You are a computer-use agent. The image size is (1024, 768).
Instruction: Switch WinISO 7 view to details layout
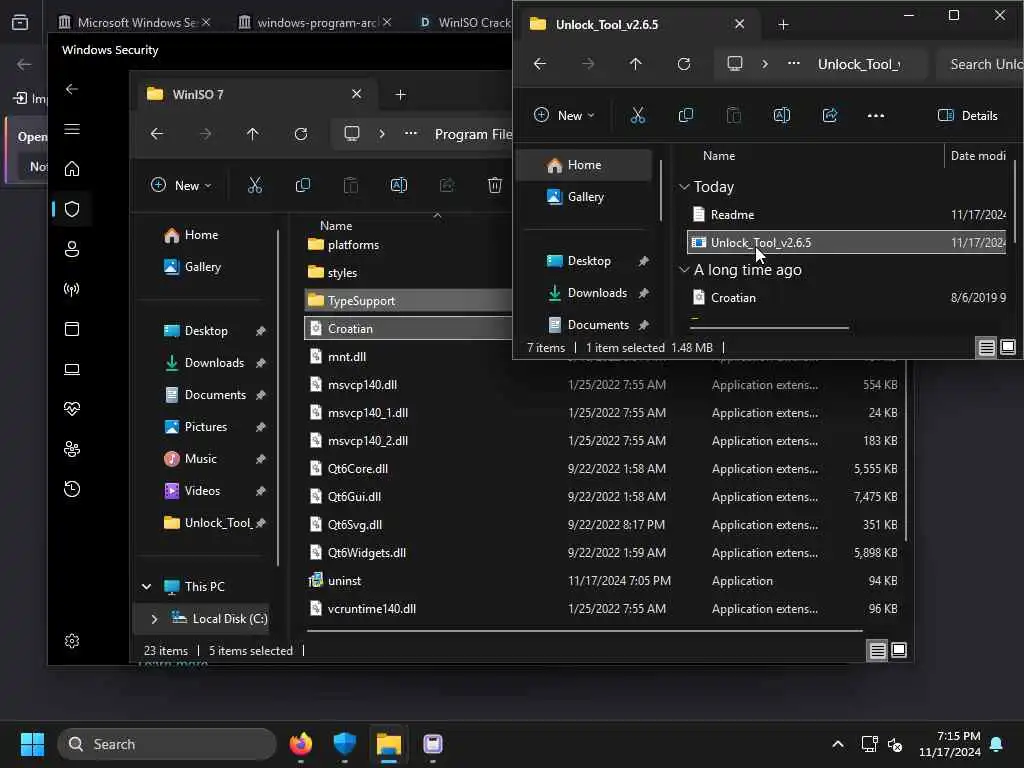[877, 650]
